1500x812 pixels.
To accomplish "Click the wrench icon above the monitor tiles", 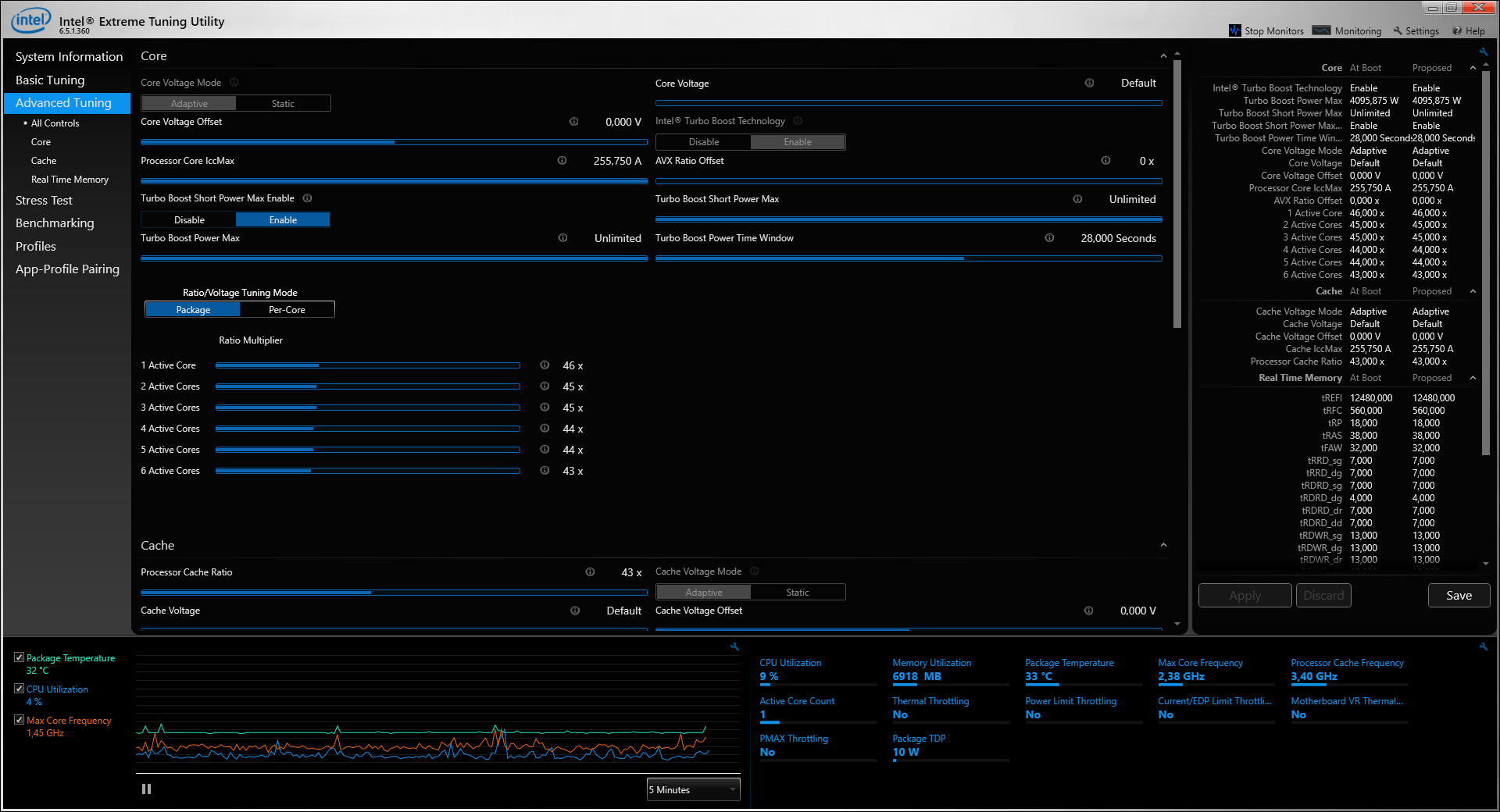I will click(x=1484, y=647).
